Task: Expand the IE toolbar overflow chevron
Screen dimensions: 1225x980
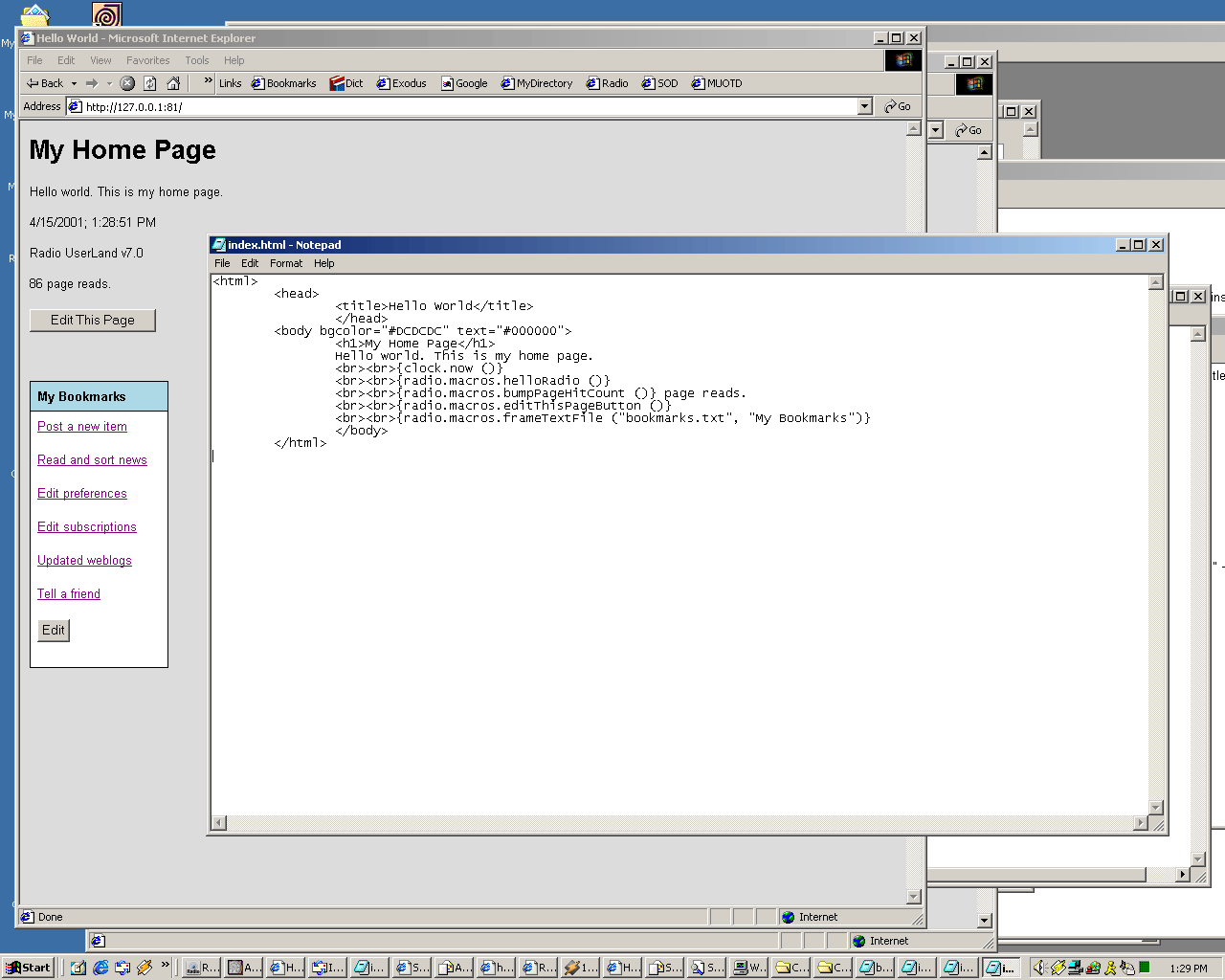Action: coord(208,81)
